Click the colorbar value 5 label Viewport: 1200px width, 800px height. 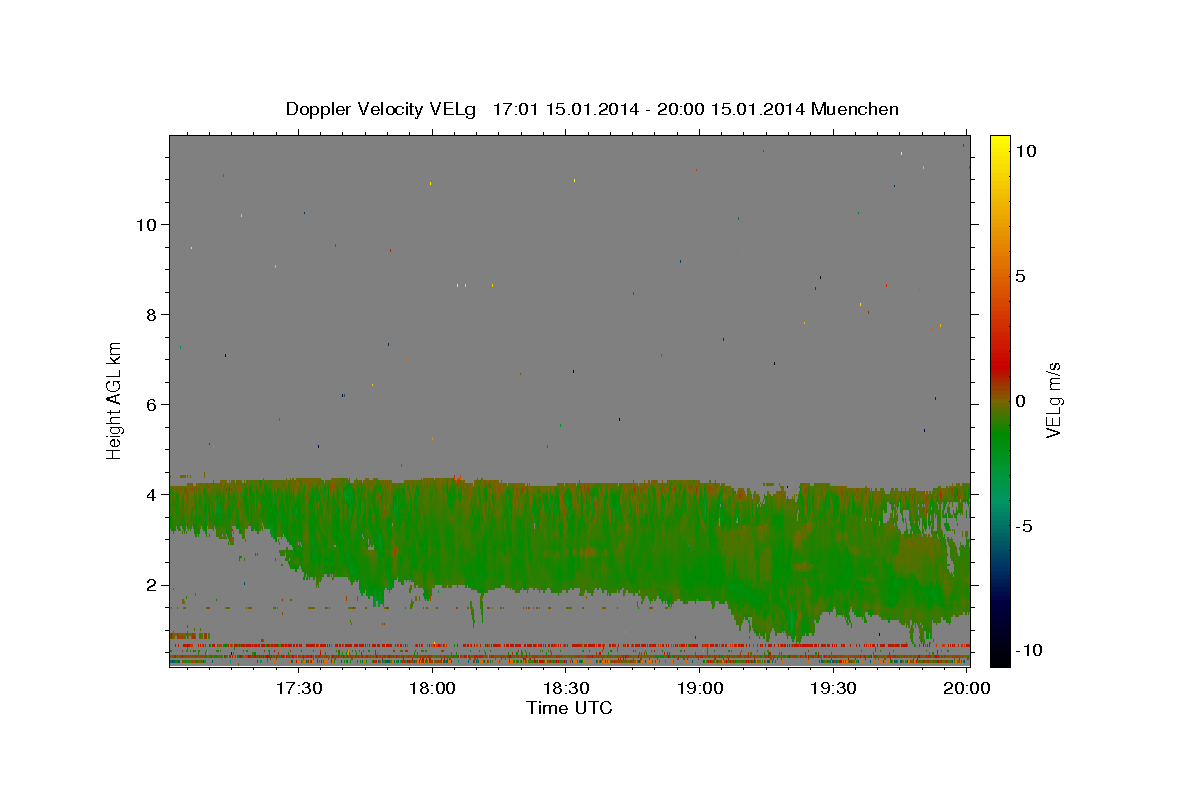(1020, 276)
